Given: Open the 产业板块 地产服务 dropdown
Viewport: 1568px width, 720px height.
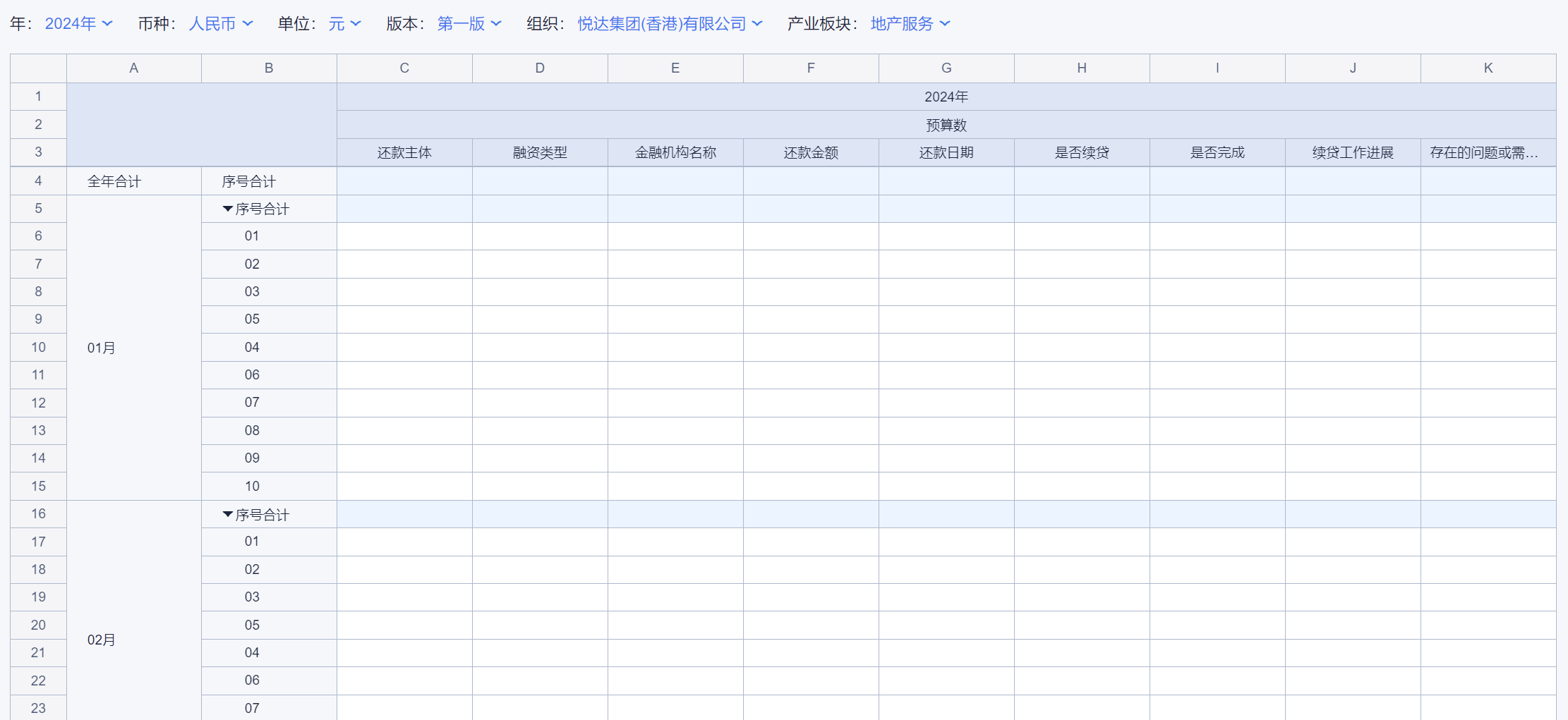Looking at the screenshot, I should tap(910, 24).
